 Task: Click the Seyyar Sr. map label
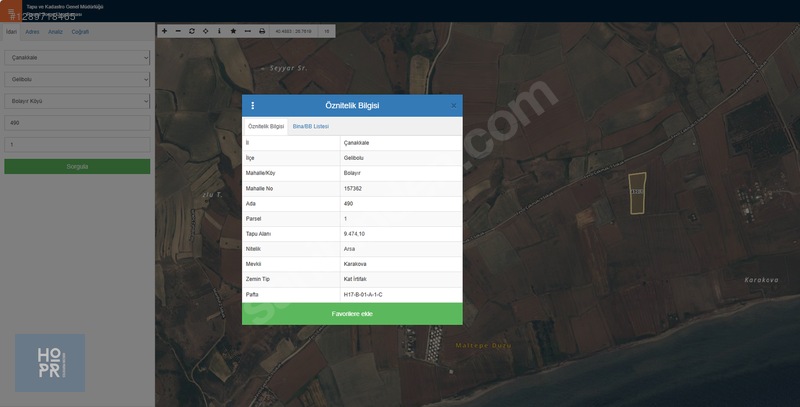coord(288,68)
